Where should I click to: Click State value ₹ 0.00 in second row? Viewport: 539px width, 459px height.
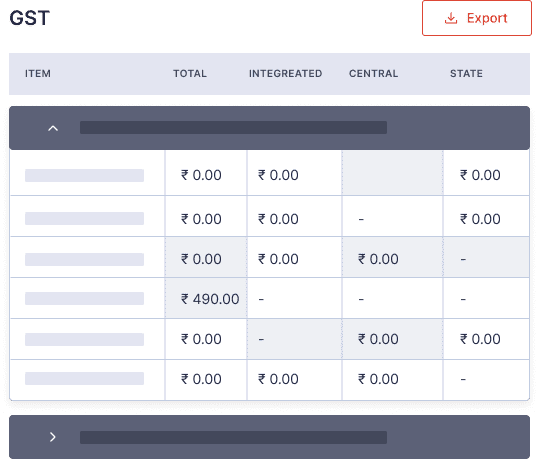pyautogui.click(x=480, y=219)
